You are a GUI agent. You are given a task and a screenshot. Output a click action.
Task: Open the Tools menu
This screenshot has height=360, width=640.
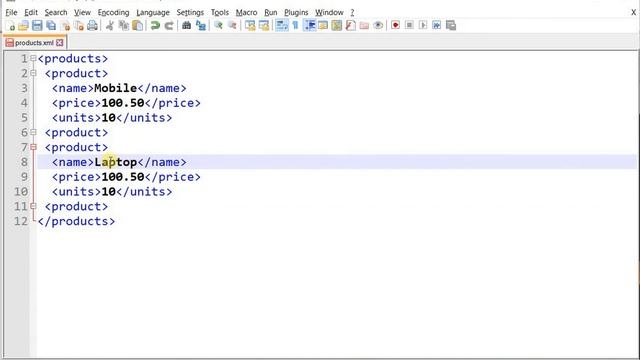[220, 13]
